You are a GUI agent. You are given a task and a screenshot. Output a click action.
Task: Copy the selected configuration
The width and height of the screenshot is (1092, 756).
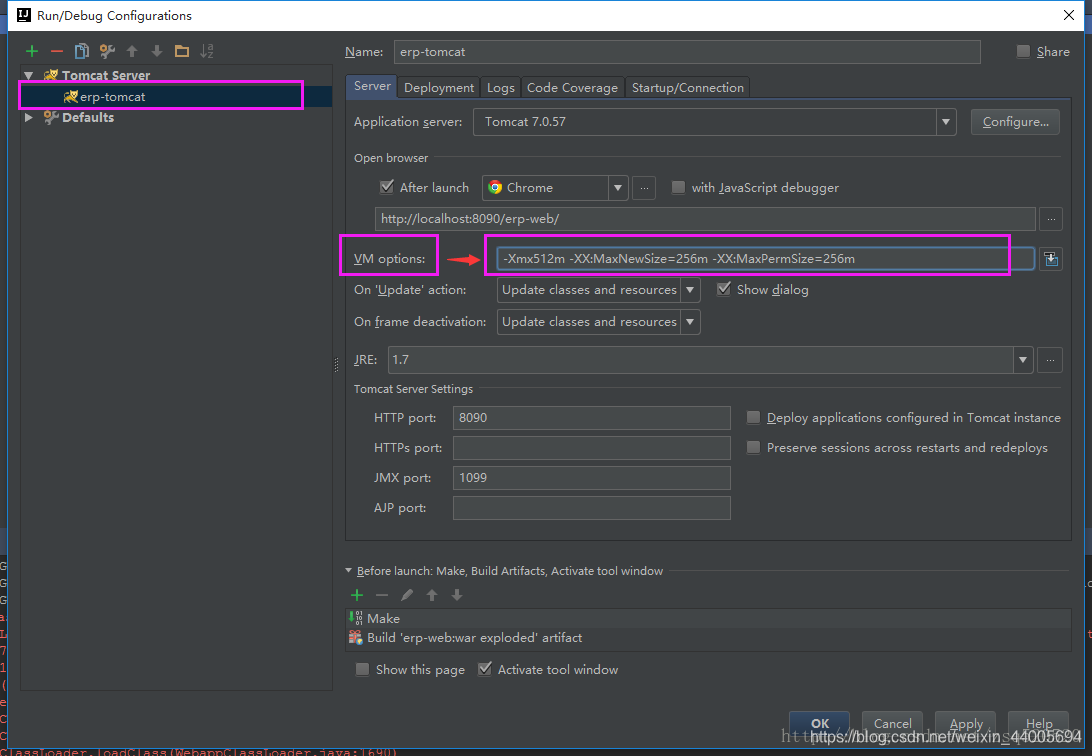click(81, 51)
